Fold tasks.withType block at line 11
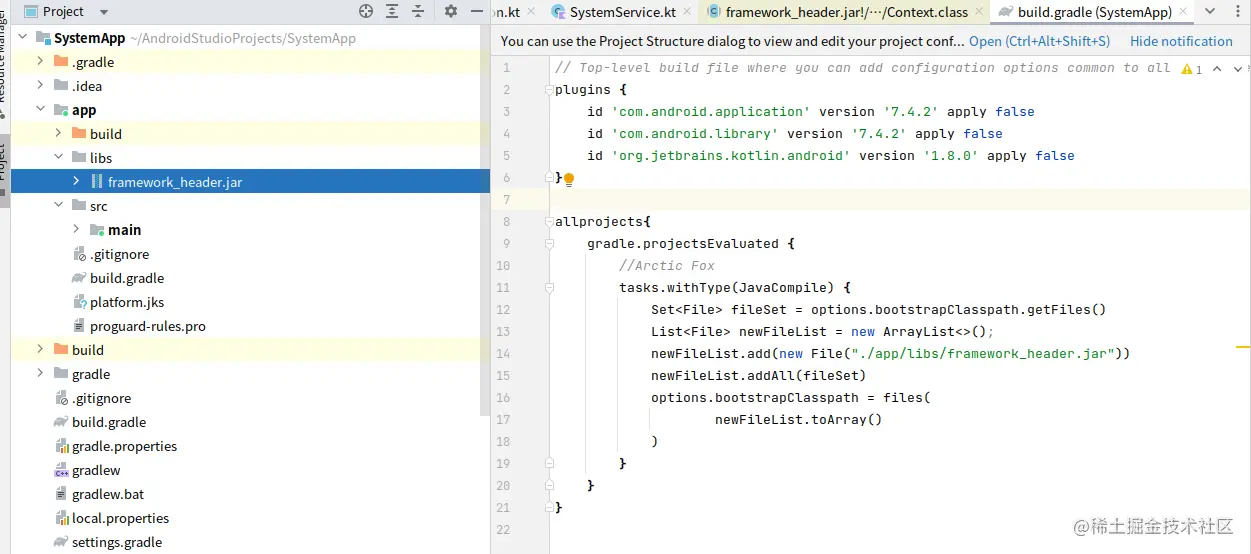Viewport: 1251px width, 554px height. pos(549,288)
